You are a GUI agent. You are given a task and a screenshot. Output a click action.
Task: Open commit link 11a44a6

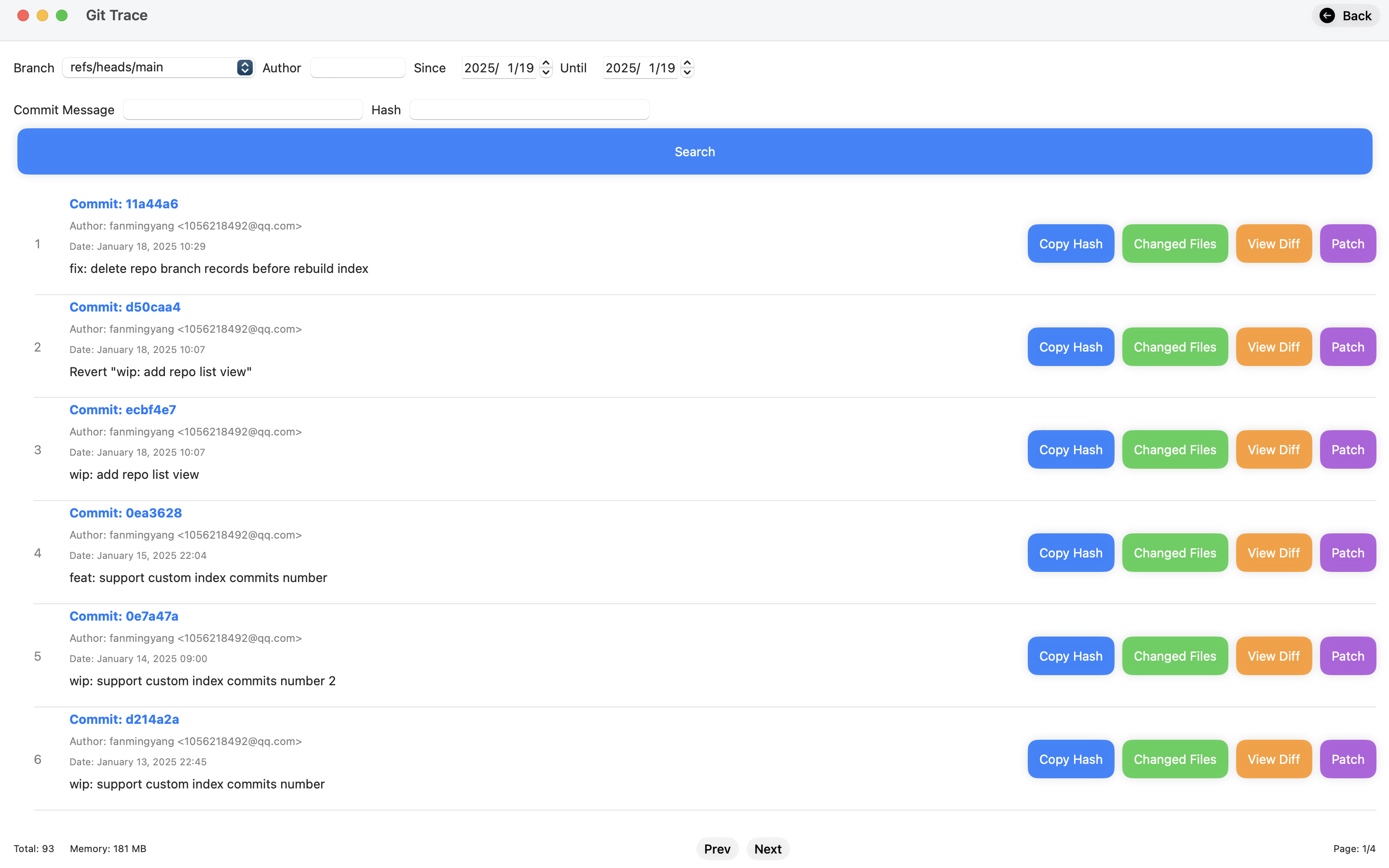click(x=123, y=204)
